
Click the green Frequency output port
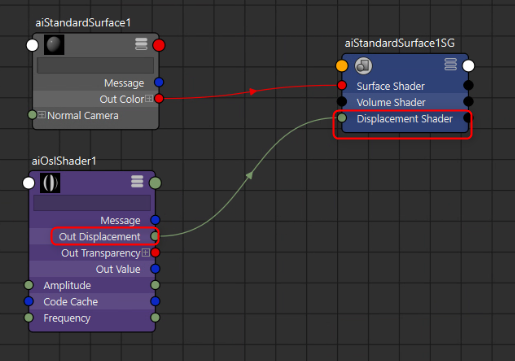(x=155, y=317)
